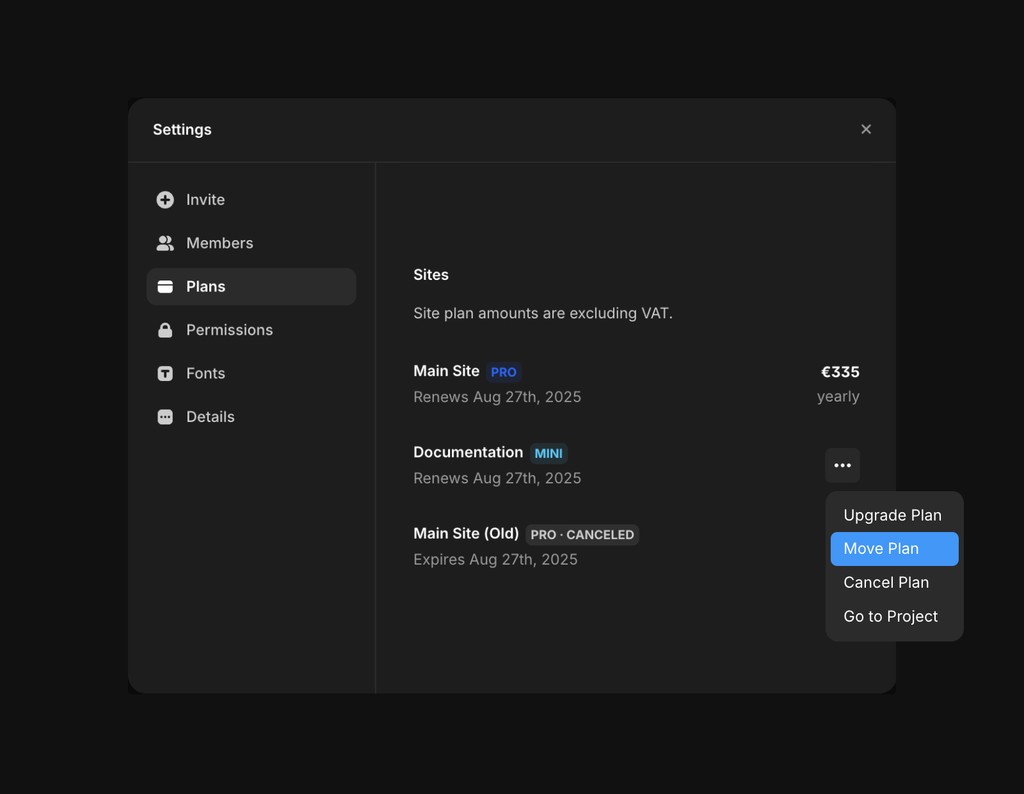Click the PRO · CANCELED badge
Screen dimensions: 1024x794
click(582, 534)
